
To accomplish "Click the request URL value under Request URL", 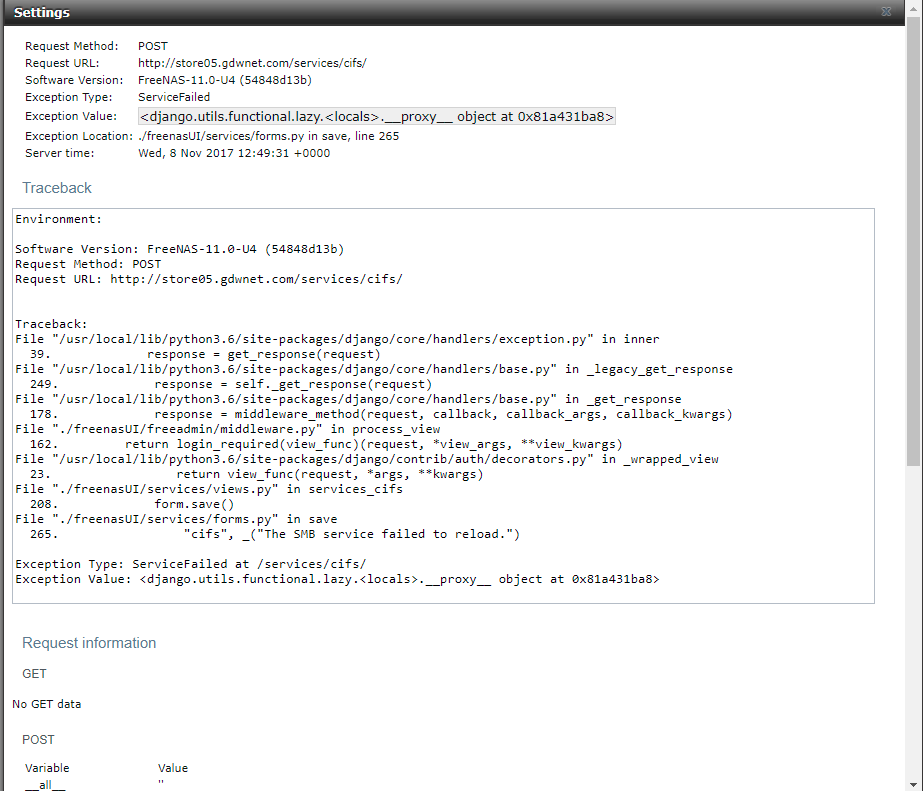I will [252, 63].
